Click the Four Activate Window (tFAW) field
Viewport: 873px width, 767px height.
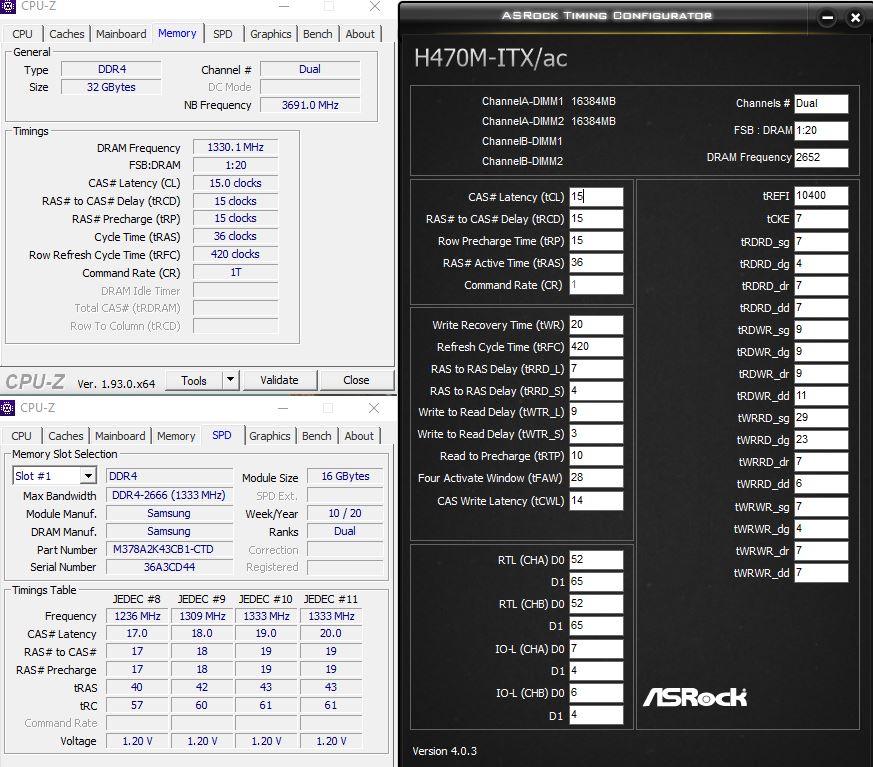coord(596,478)
